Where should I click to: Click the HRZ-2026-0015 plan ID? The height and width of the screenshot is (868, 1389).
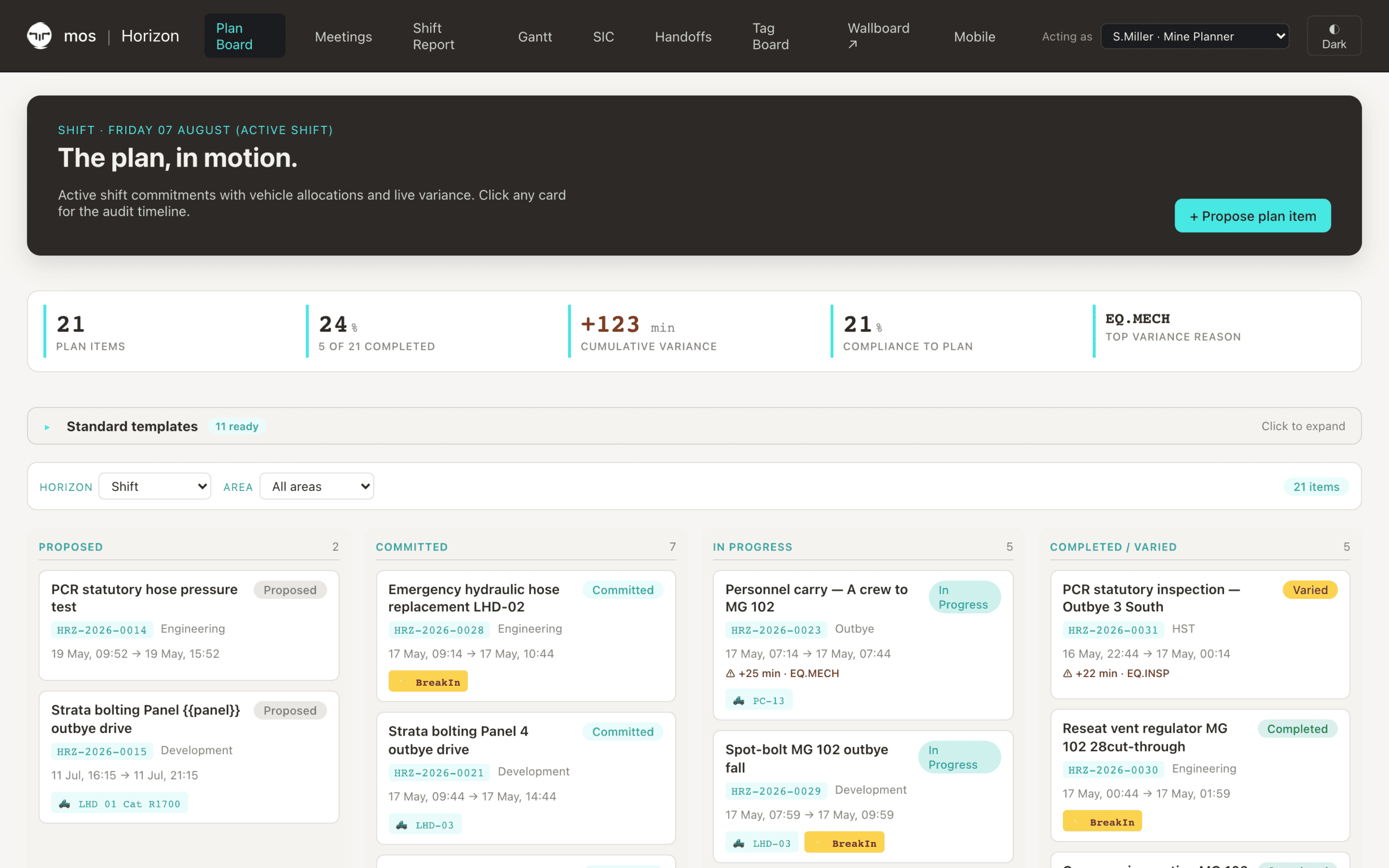click(x=102, y=751)
